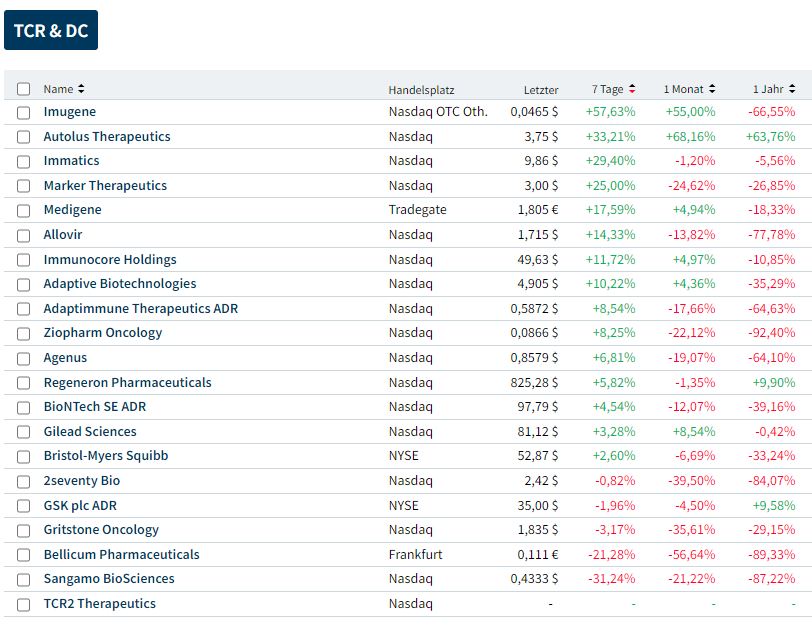The width and height of the screenshot is (812, 630).
Task: Select the Medigene row checkbox
Action: point(24,210)
